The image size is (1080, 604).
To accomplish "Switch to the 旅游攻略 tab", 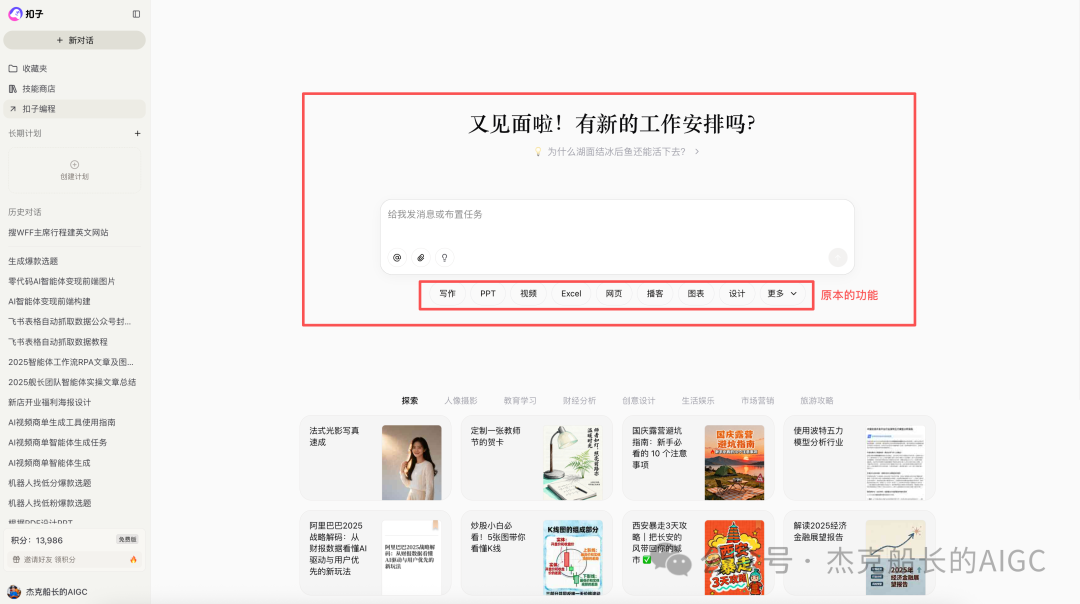I will (x=817, y=400).
